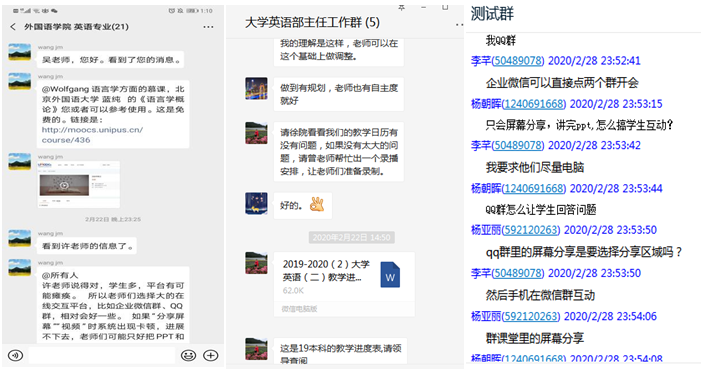Open the emoji picker smiley icon

[x=188, y=355]
